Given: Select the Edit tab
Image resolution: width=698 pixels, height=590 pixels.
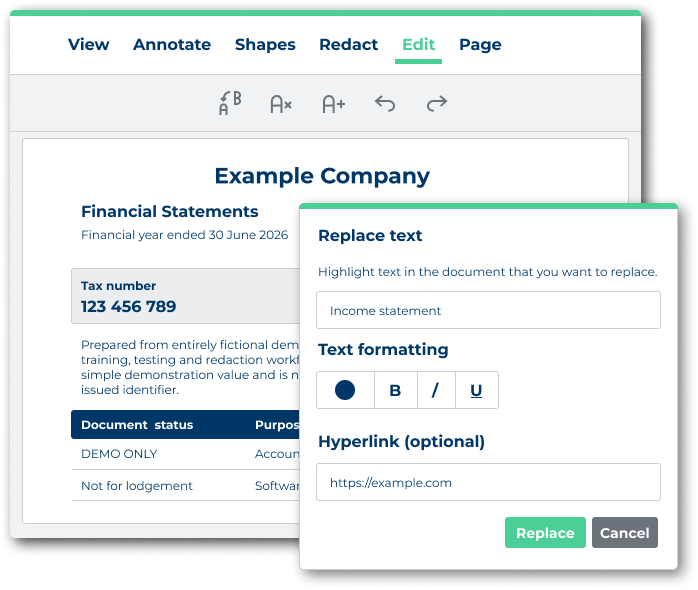Looking at the screenshot, I should click(418, 45).
